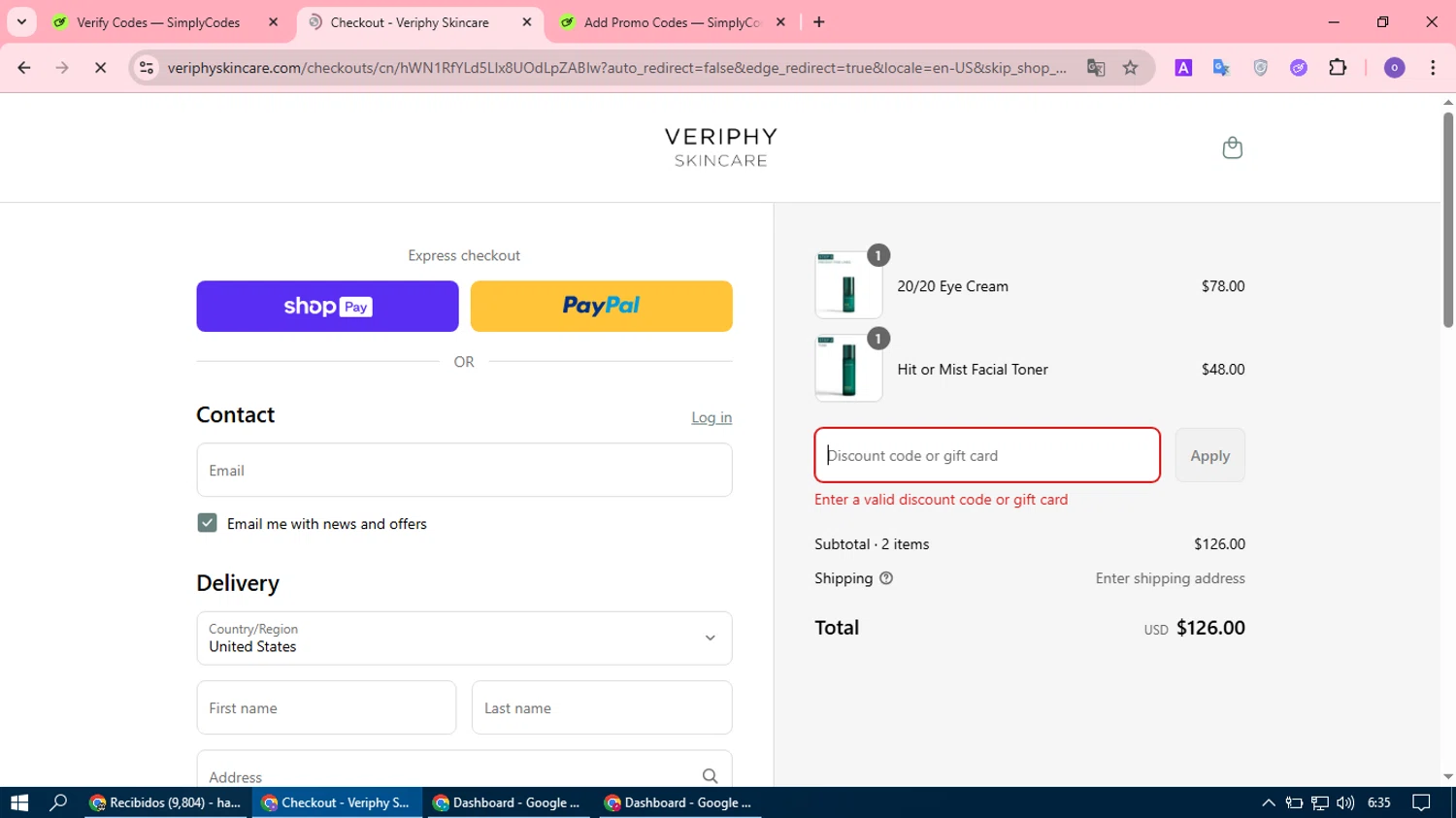Open Chrome three-dot menu
1456x818 pixels.
pyautogui.click(x=1433, y=68)
